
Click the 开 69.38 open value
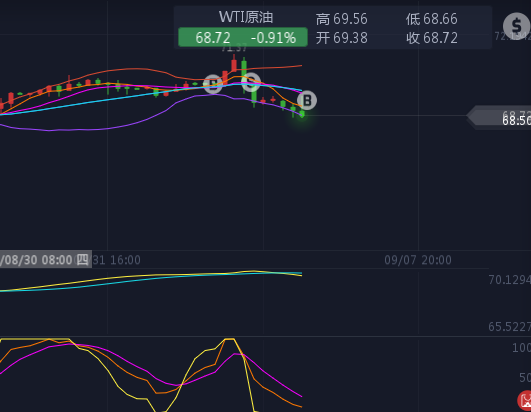pyautogui.click(x=341, y=38)
